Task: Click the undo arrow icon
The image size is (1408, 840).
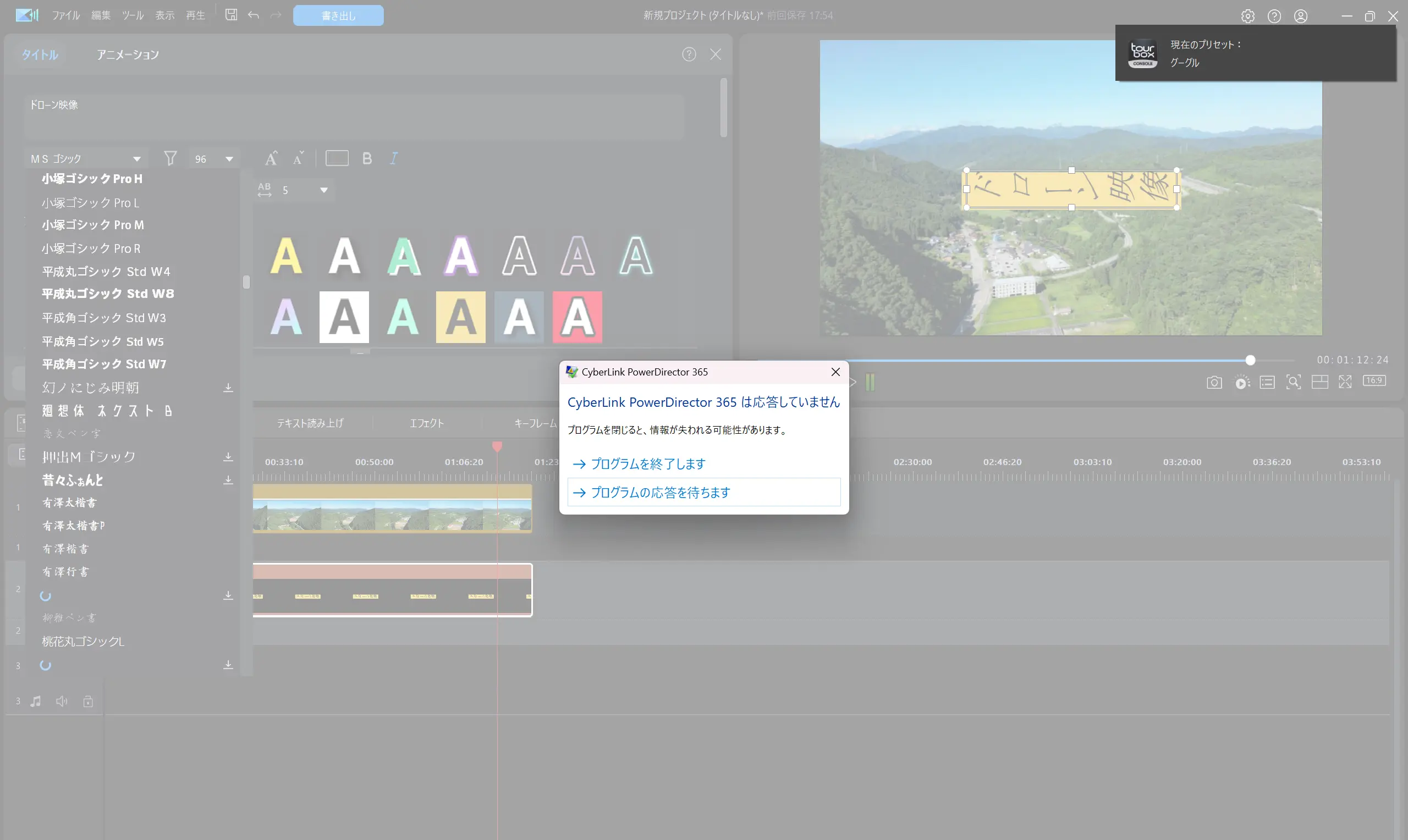Action: 253,15
